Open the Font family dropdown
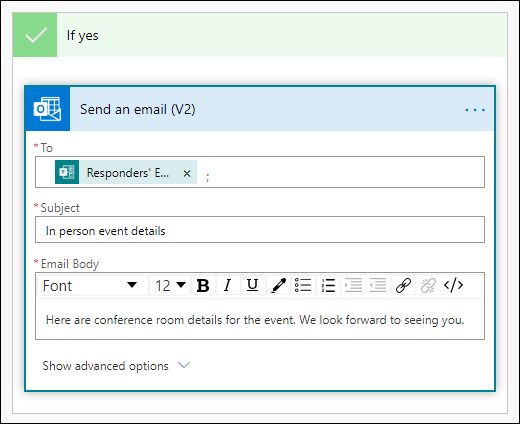Screen dimensions: 520x424 [93, 285]
